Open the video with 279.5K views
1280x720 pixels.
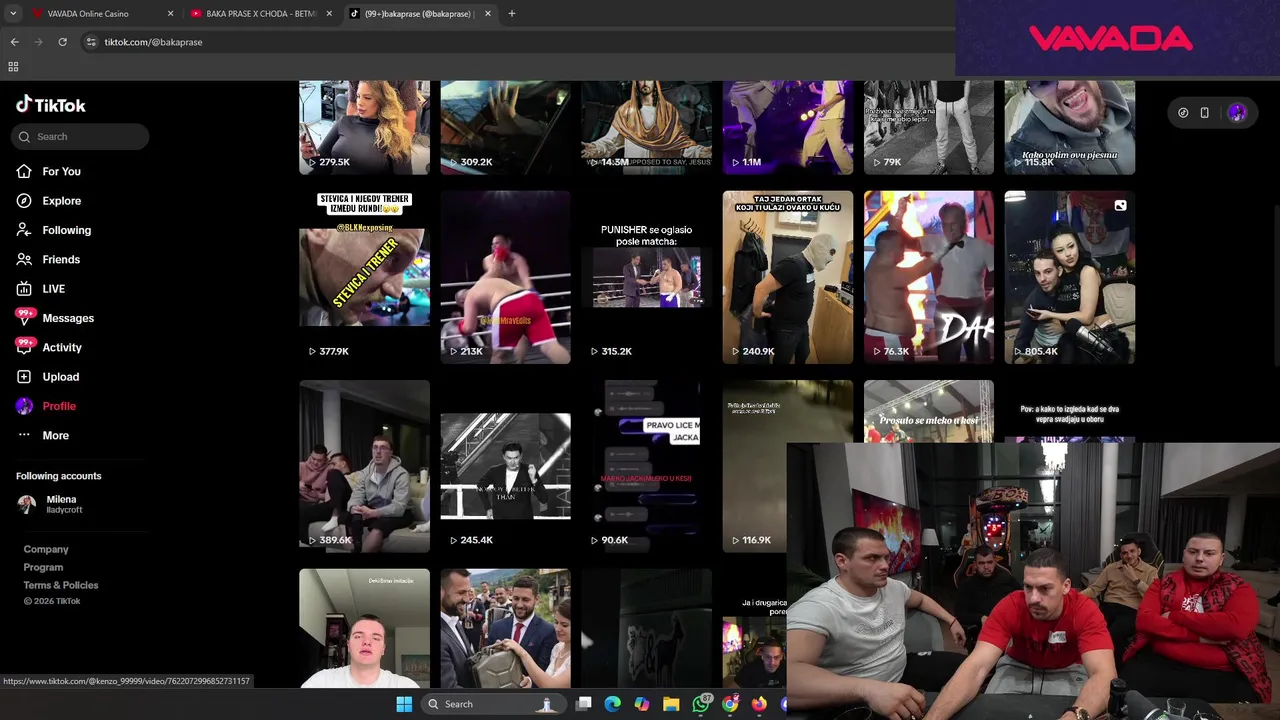click(364, 128)
